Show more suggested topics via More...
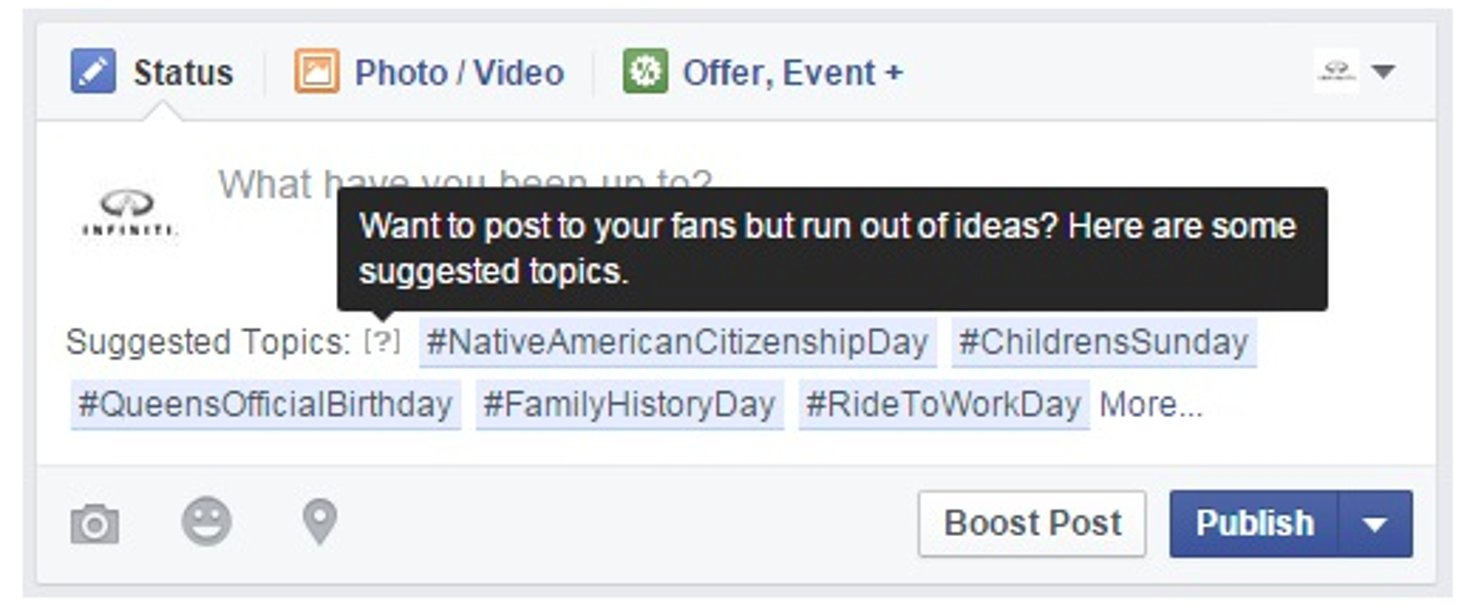Image resolution: width=1484 pixels, height=606 pixels. point(1151,405)
